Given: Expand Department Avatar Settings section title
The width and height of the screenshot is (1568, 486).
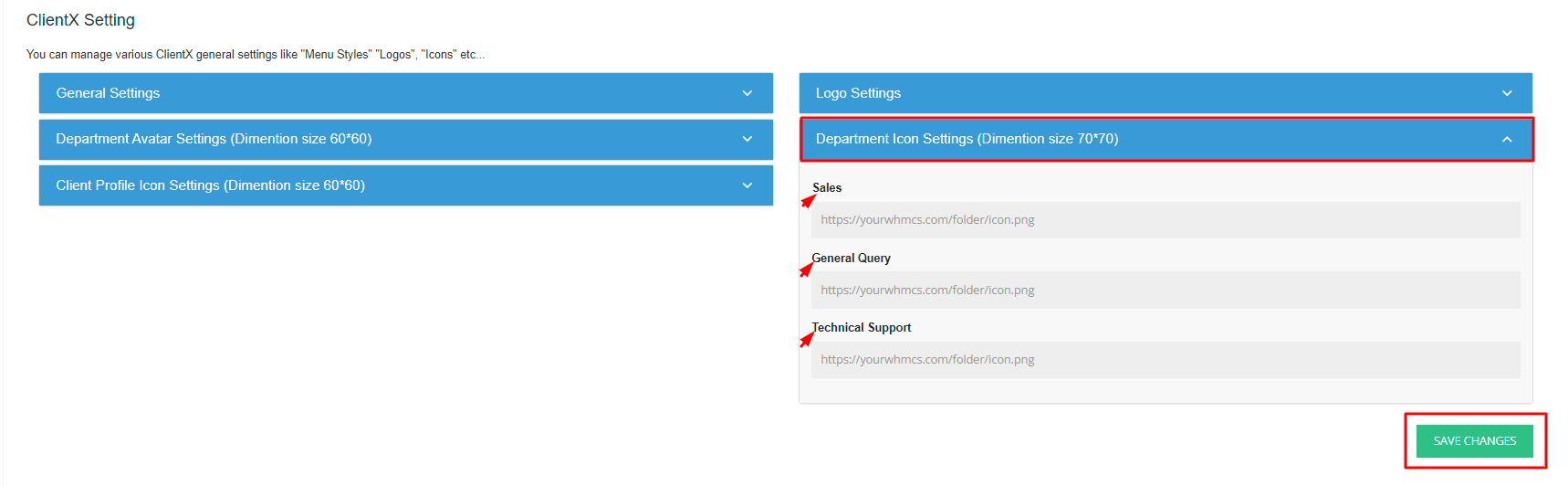Looking at the screenshot, I should [x=214, y=139].
